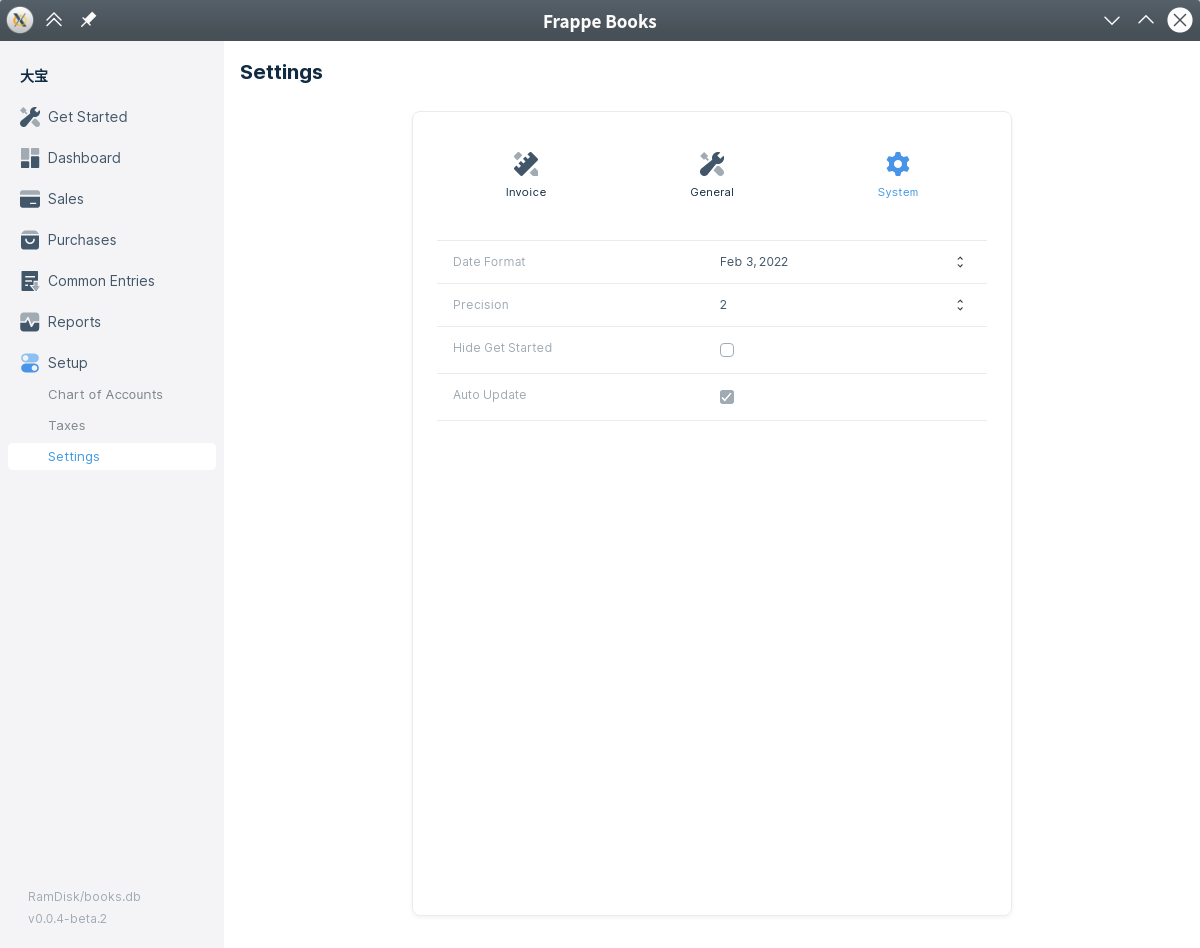Go to the Taxes page
The height and width of the screenshot is (948, 1200).
pos(67,426)
